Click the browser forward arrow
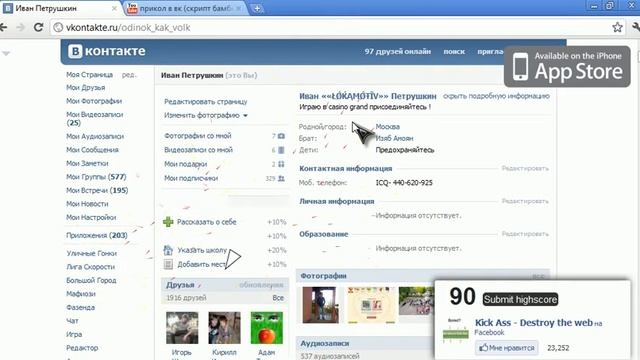The image size is (640, 360). pyautogui.click(x=20, y=27)
